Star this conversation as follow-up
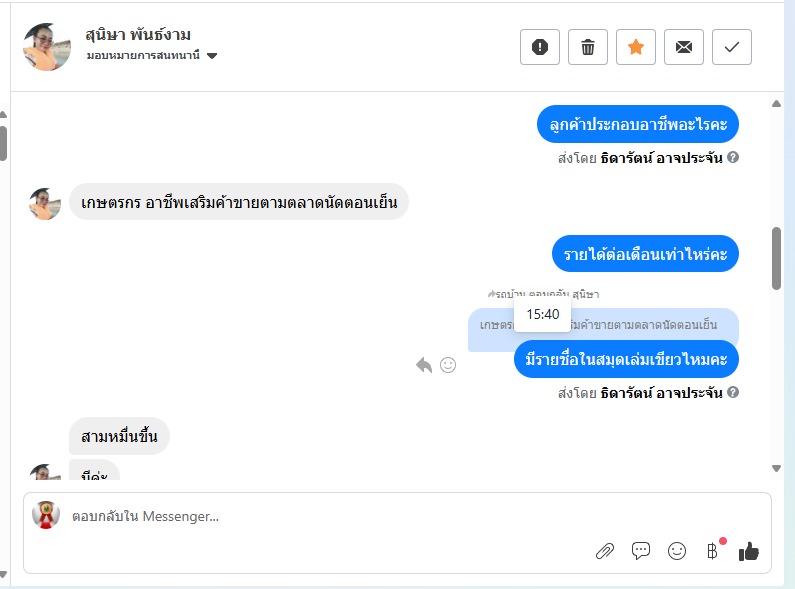795x589 pixels. tap(636, 47)
